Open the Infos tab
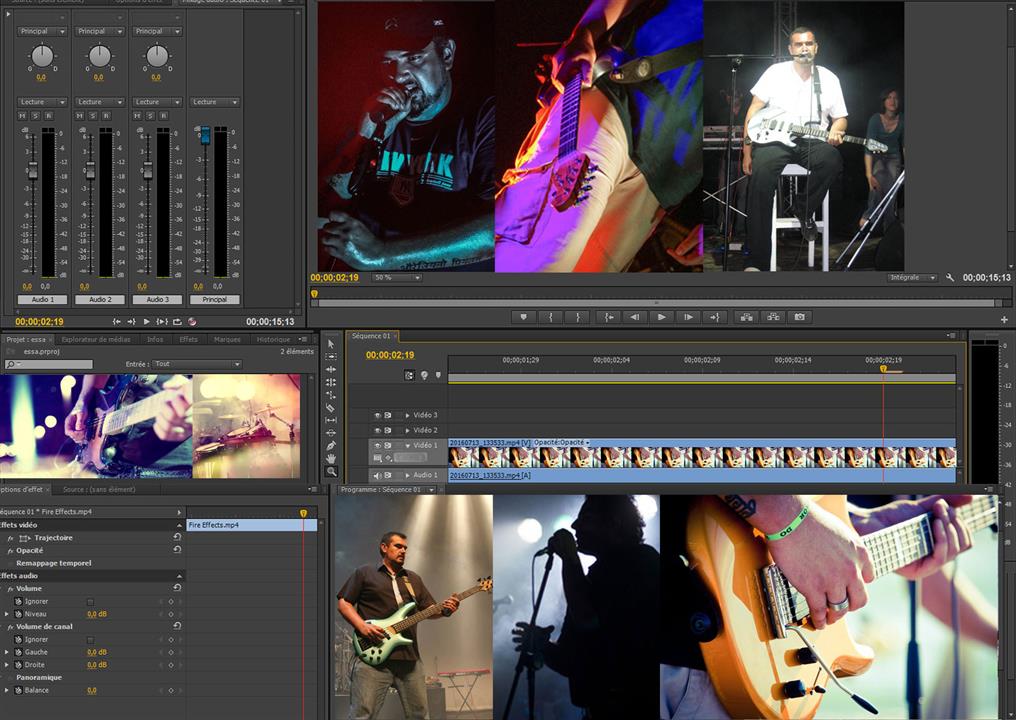This screenshot has height=720, width=1016. (155, 339)
